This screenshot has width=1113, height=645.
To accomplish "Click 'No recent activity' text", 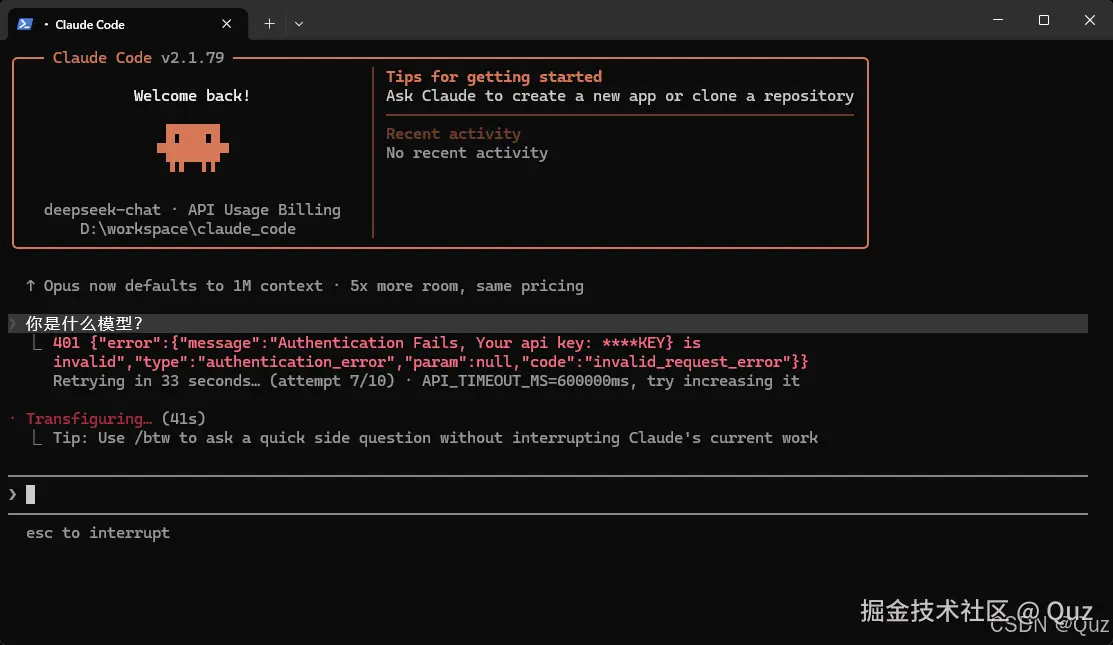I will 467,153.
